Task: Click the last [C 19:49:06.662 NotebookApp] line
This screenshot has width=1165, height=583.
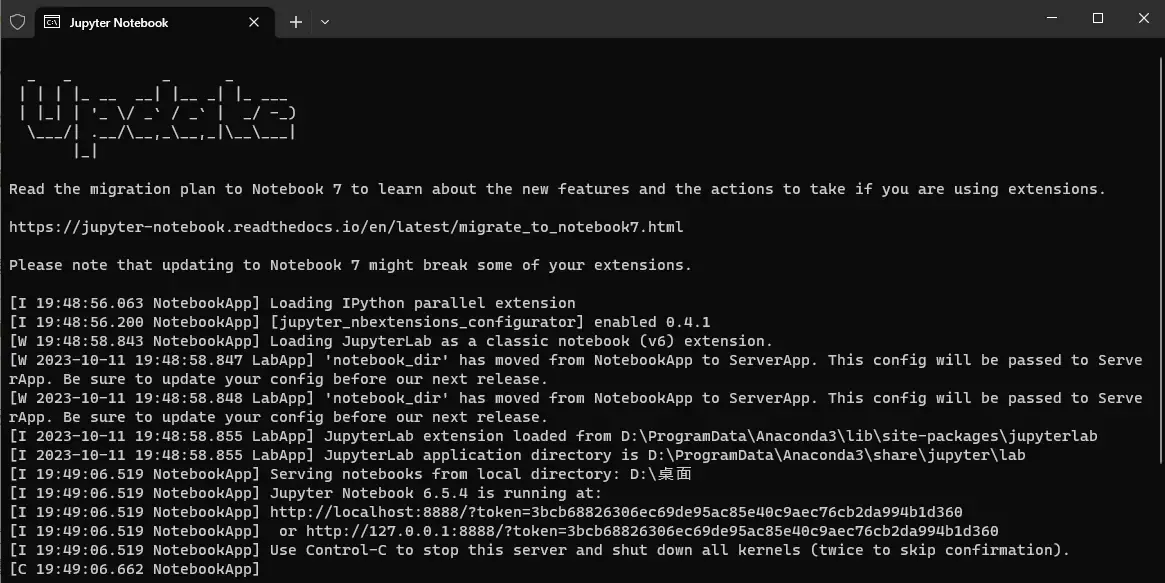Action: pyautogui.click(x=134, y=570)
